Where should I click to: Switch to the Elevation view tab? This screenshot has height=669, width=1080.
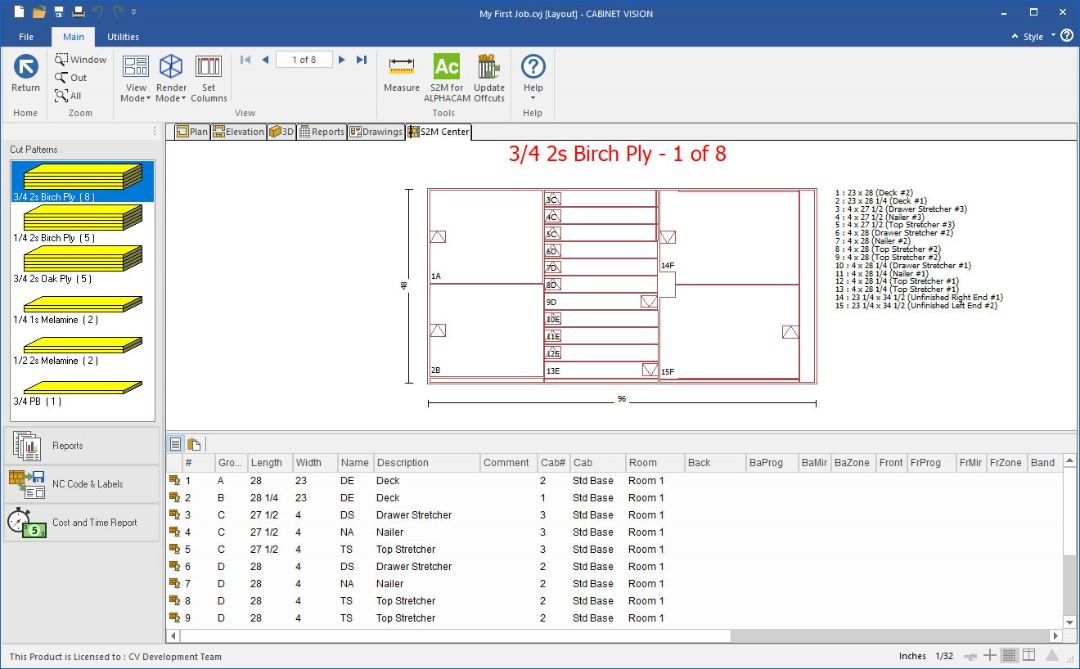click(x=238, y=132)
